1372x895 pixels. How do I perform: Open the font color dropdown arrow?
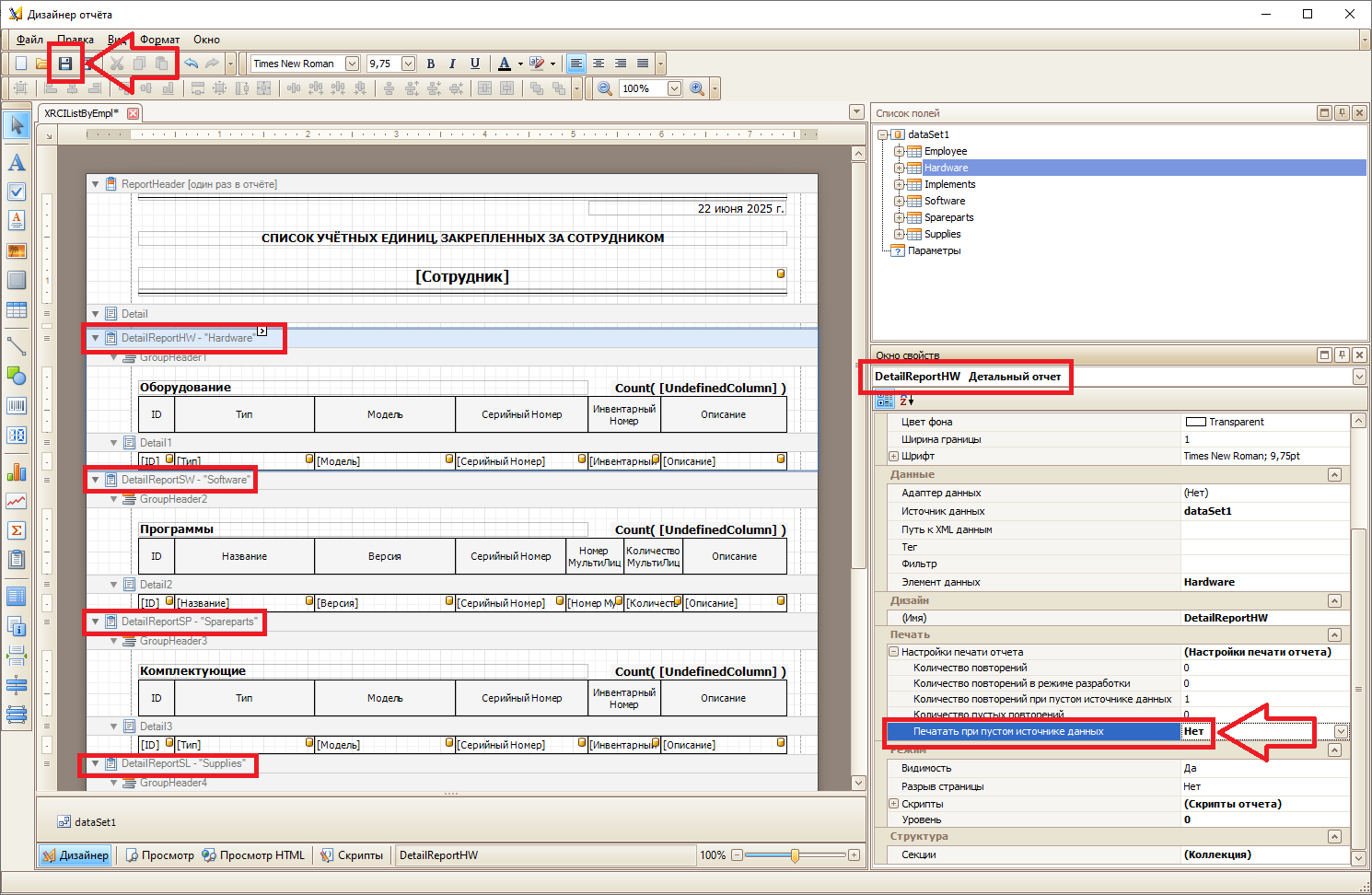tap(520, 64)
